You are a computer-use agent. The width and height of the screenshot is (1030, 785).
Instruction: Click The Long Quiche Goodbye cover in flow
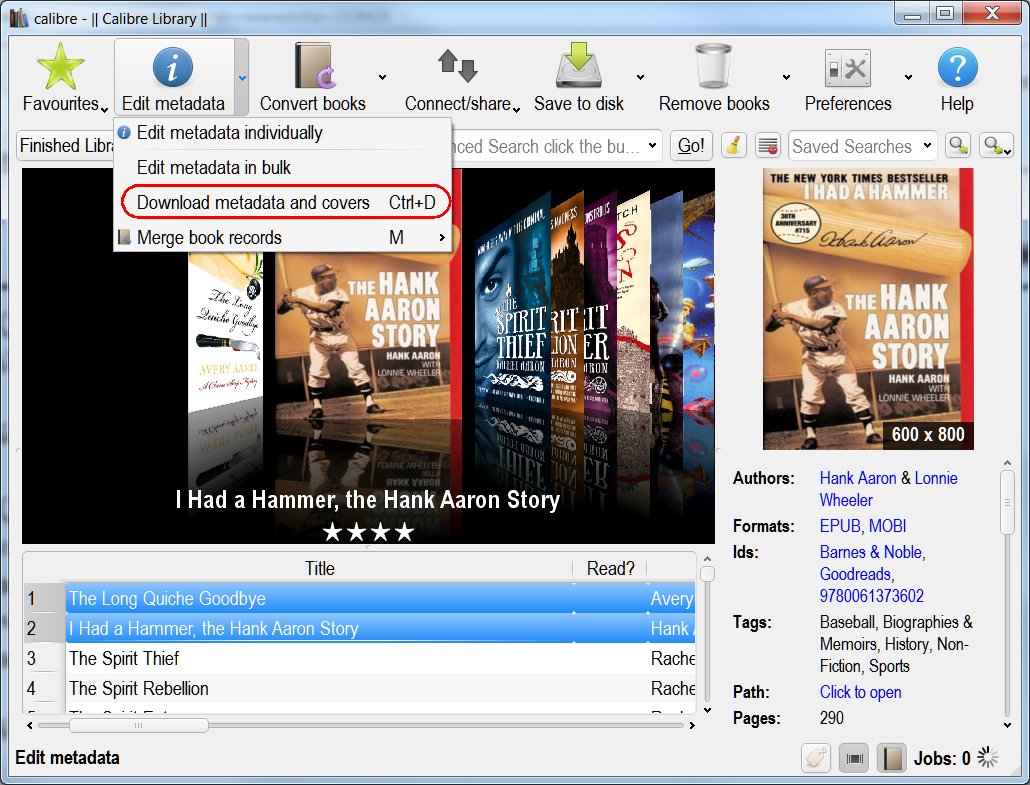click(x=225, y=334)
